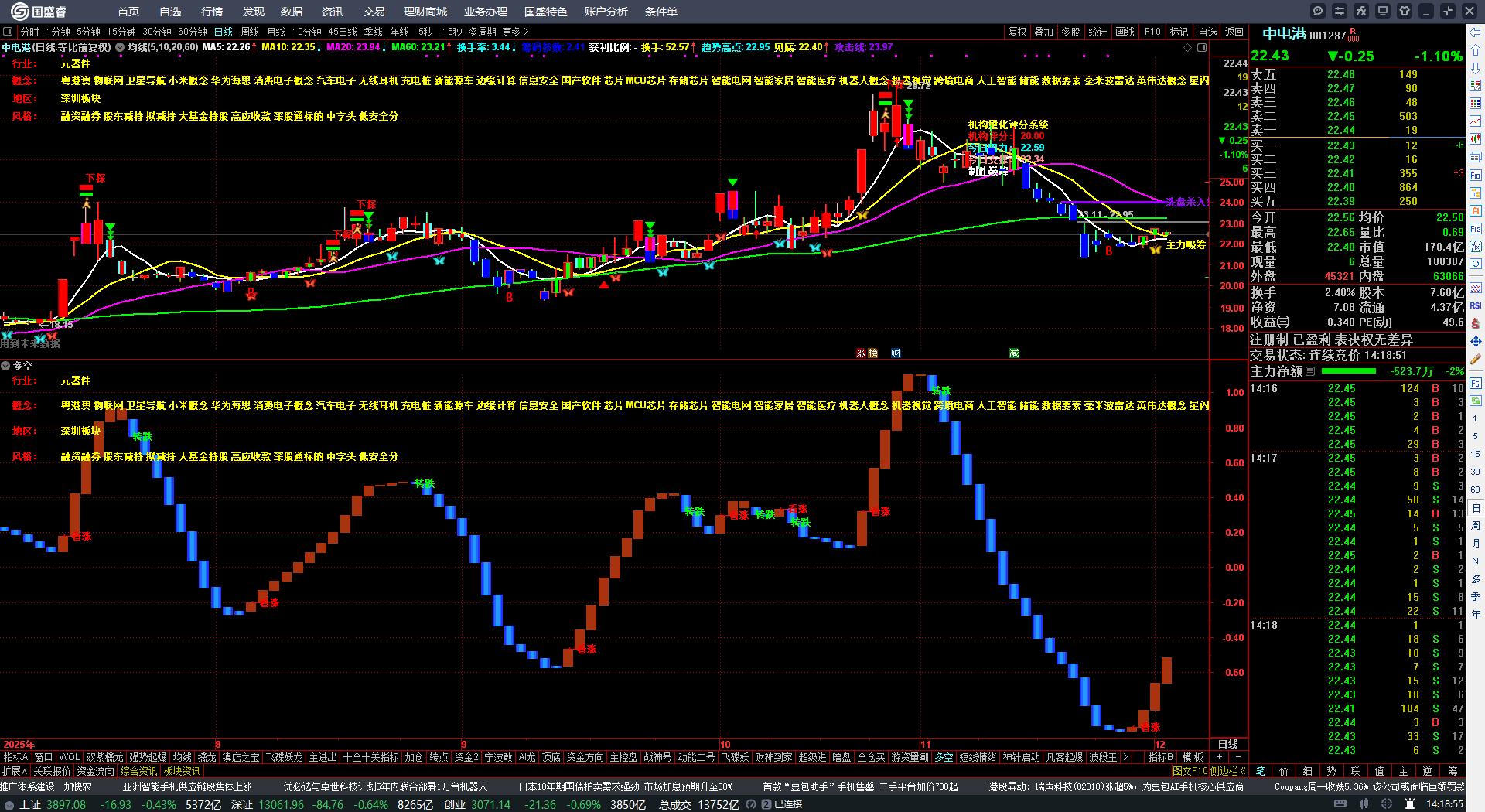Image resolution: width=1485 pixels, height=812 pixels.
Task: Open the candlestick chart sidebar icon
Action: (1476, 139)
